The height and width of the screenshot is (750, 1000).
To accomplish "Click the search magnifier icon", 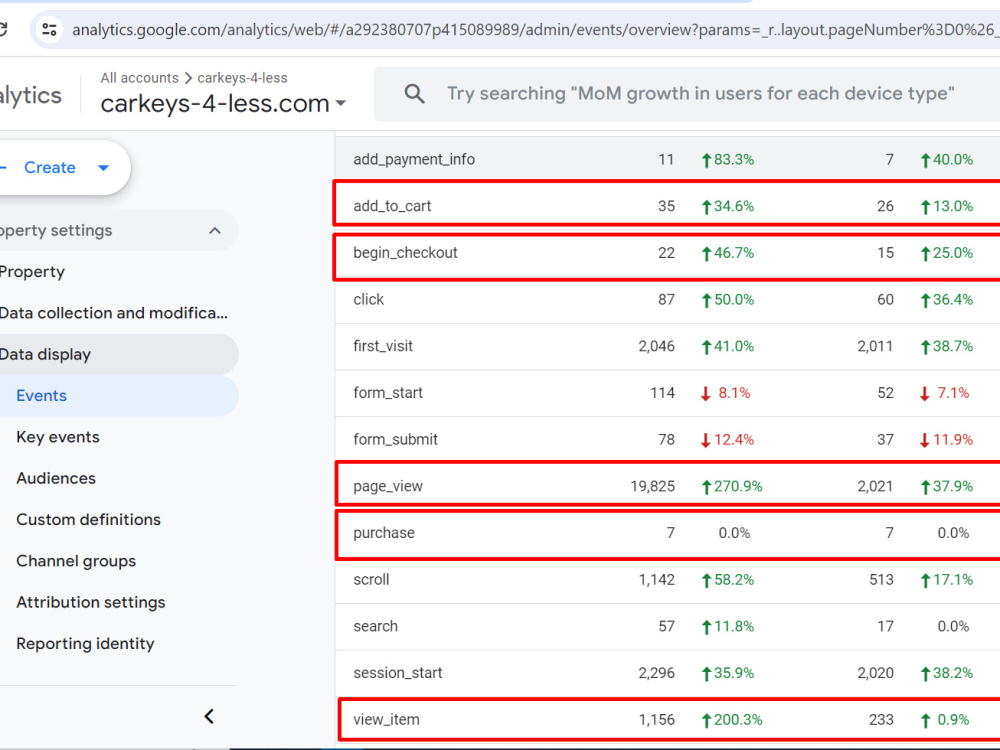I will [x=415, y=94].
